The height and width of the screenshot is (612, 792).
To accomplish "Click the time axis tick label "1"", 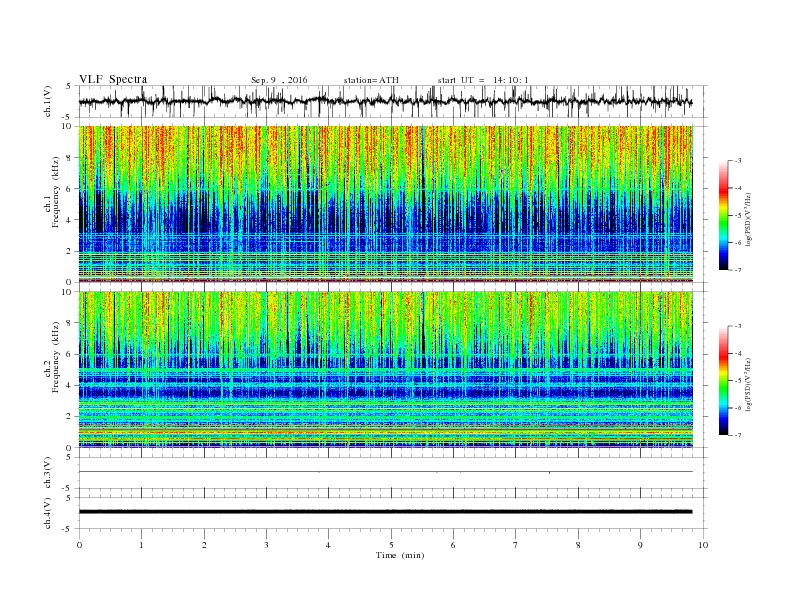I will (141, 545).
